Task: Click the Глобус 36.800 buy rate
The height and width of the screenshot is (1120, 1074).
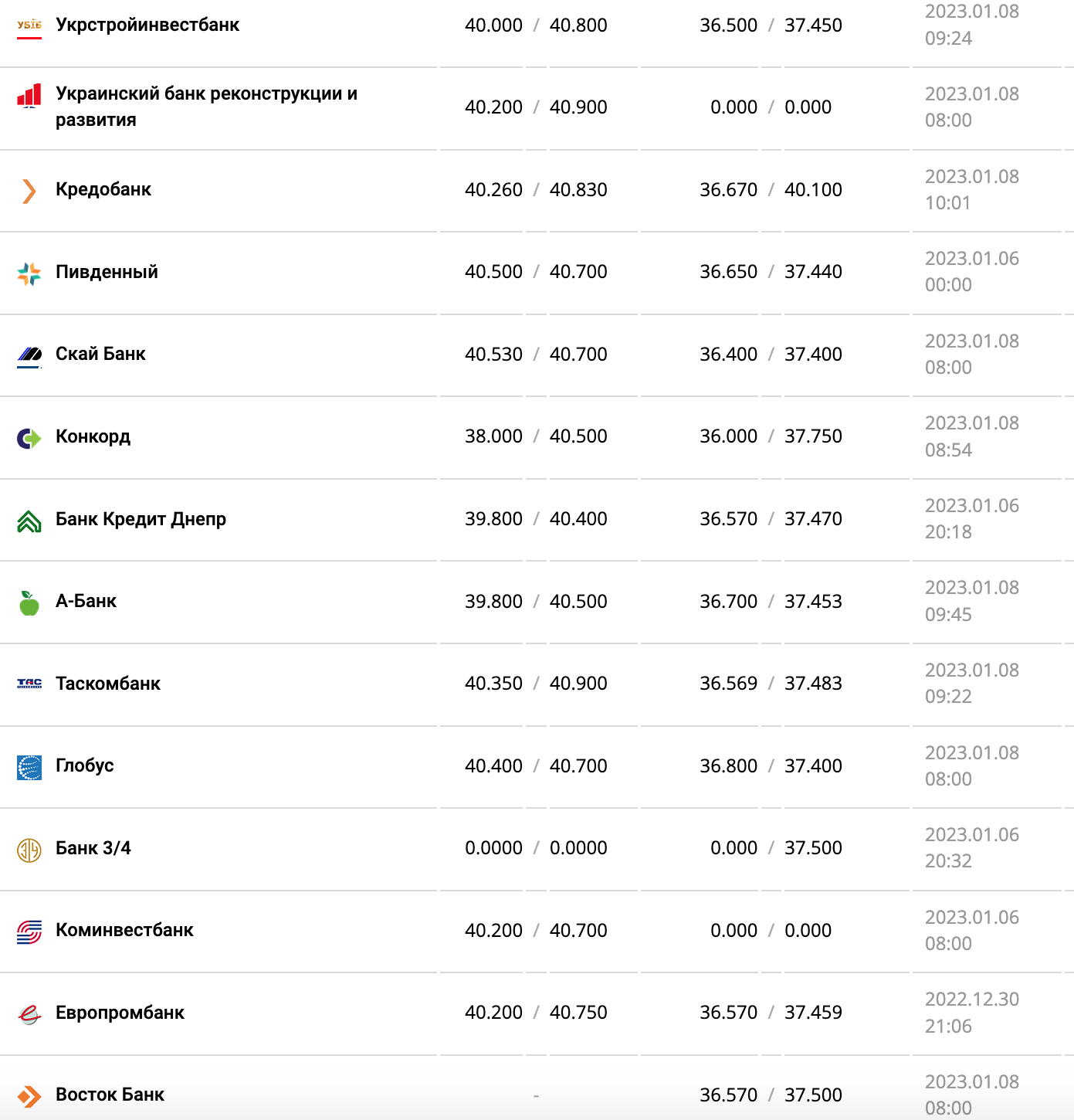Action: [x=728, y=765]
